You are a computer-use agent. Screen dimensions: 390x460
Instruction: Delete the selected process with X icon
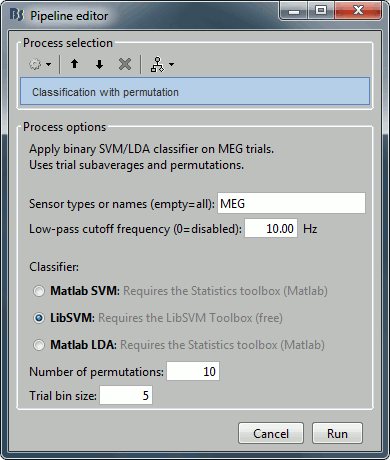125,64
